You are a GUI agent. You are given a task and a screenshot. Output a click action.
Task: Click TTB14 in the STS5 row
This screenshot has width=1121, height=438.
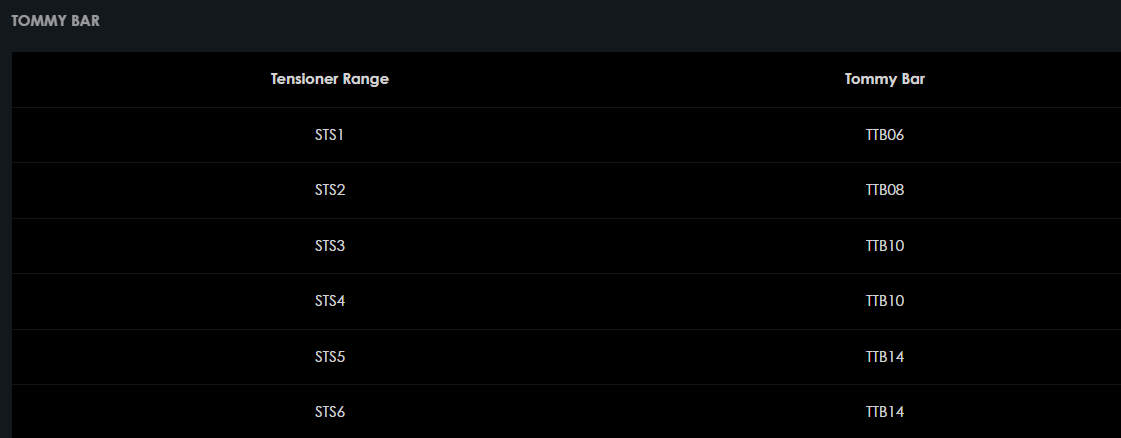click(x=884, y=357)
